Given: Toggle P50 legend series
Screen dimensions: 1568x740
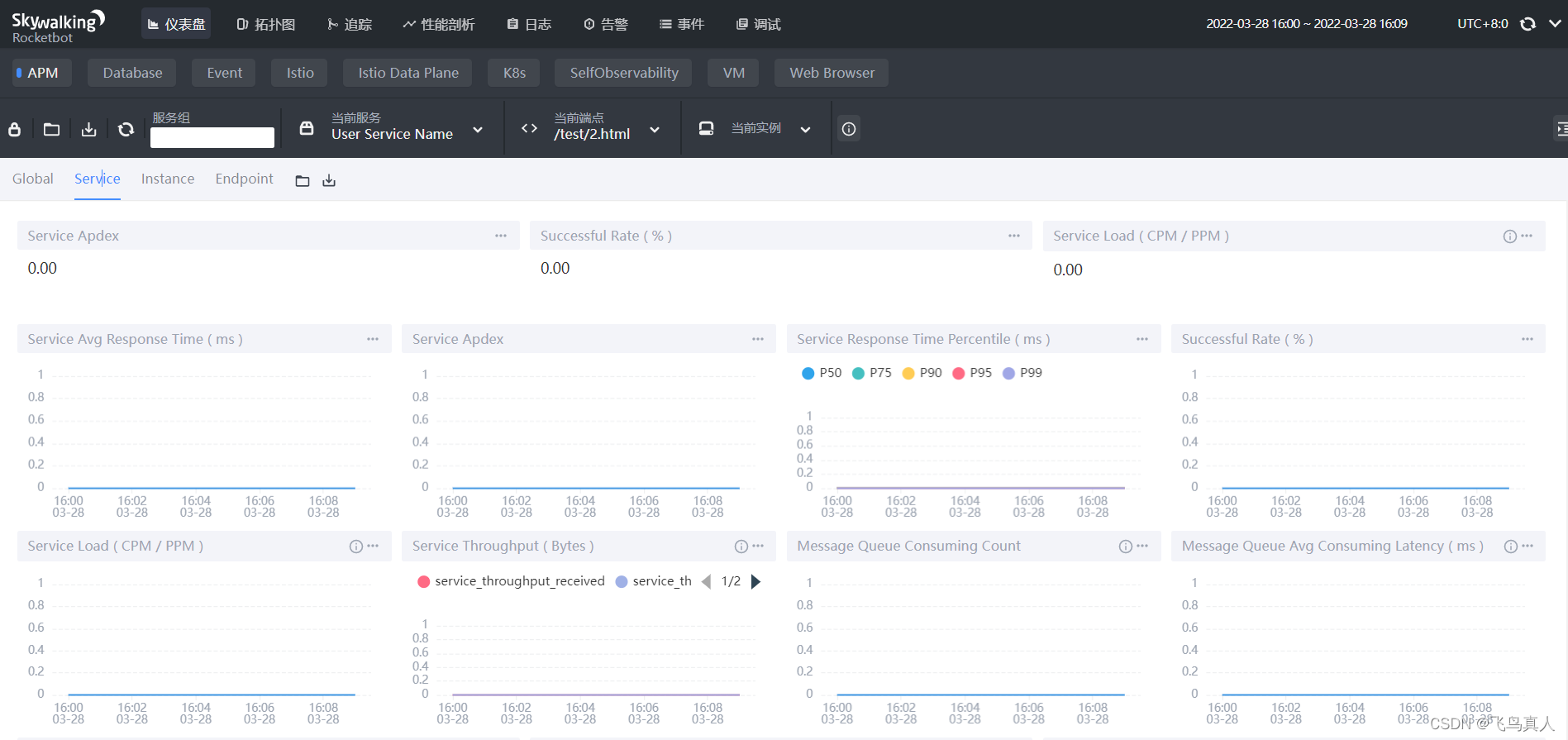Looking at the screenshot, I should [822, 373].
